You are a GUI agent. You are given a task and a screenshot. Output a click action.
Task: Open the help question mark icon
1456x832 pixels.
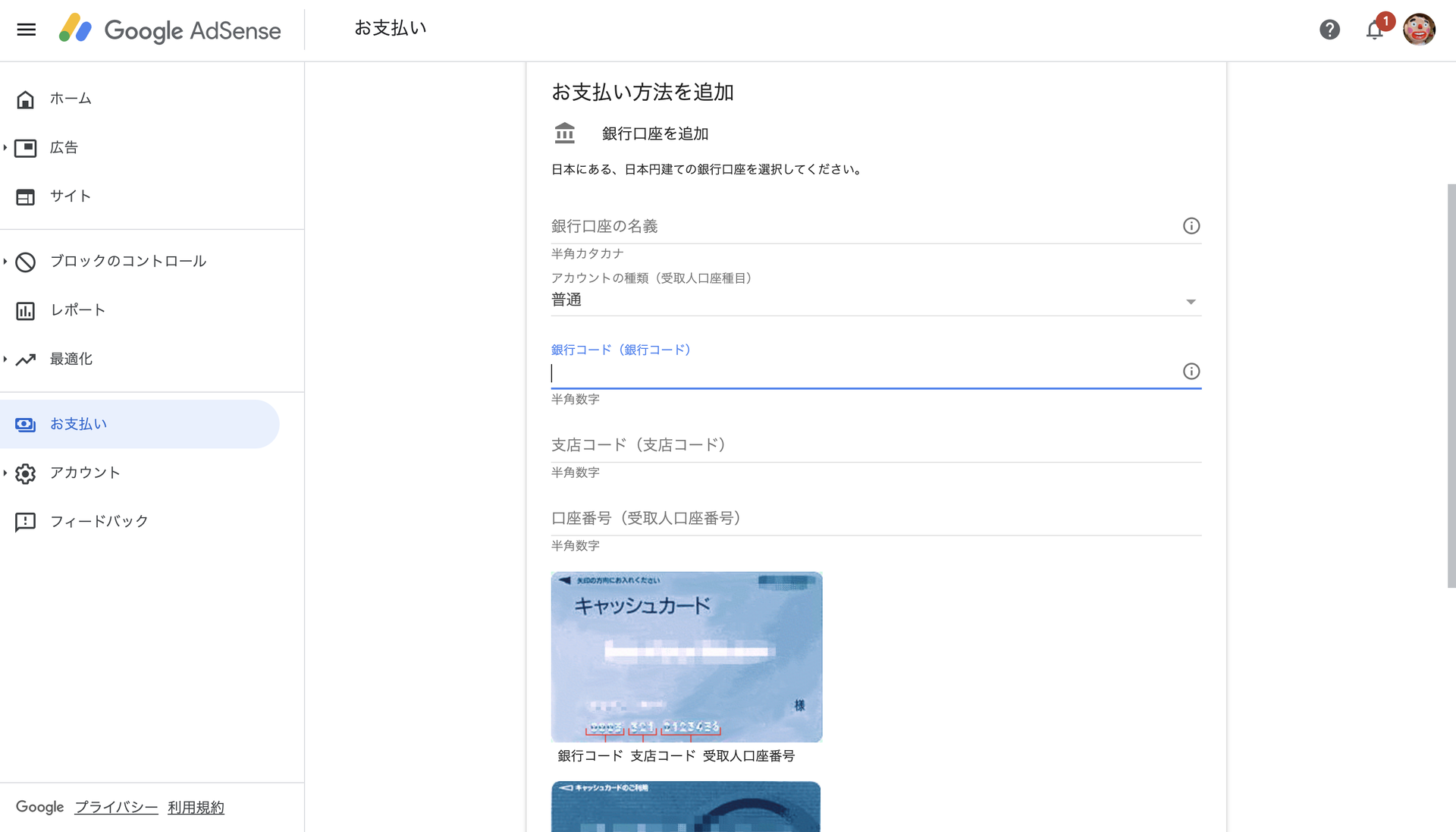pos(1329,30)
